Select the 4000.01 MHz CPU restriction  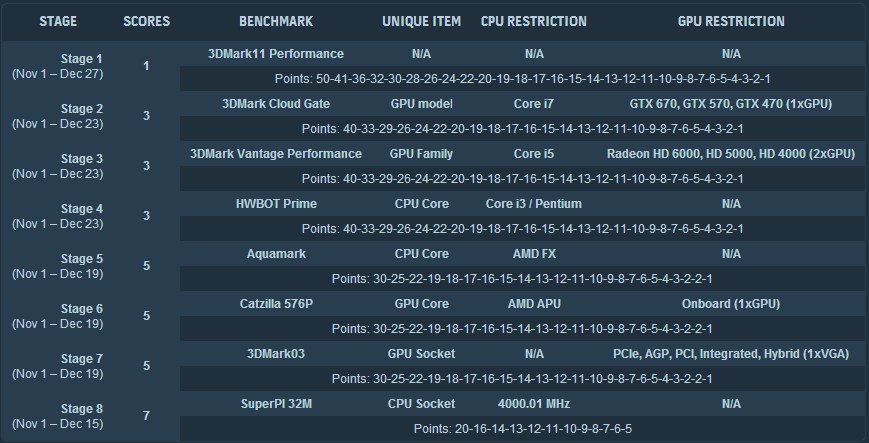[533, 404]
